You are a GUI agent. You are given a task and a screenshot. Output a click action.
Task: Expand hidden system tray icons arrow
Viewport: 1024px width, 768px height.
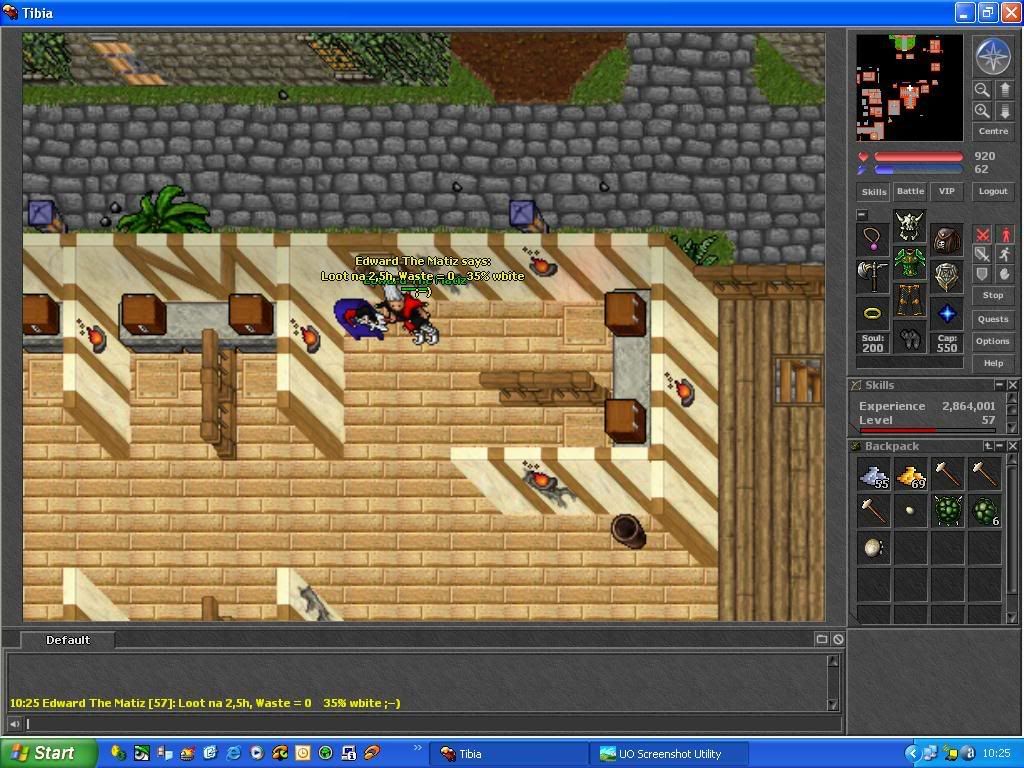(x=913, y=754)
